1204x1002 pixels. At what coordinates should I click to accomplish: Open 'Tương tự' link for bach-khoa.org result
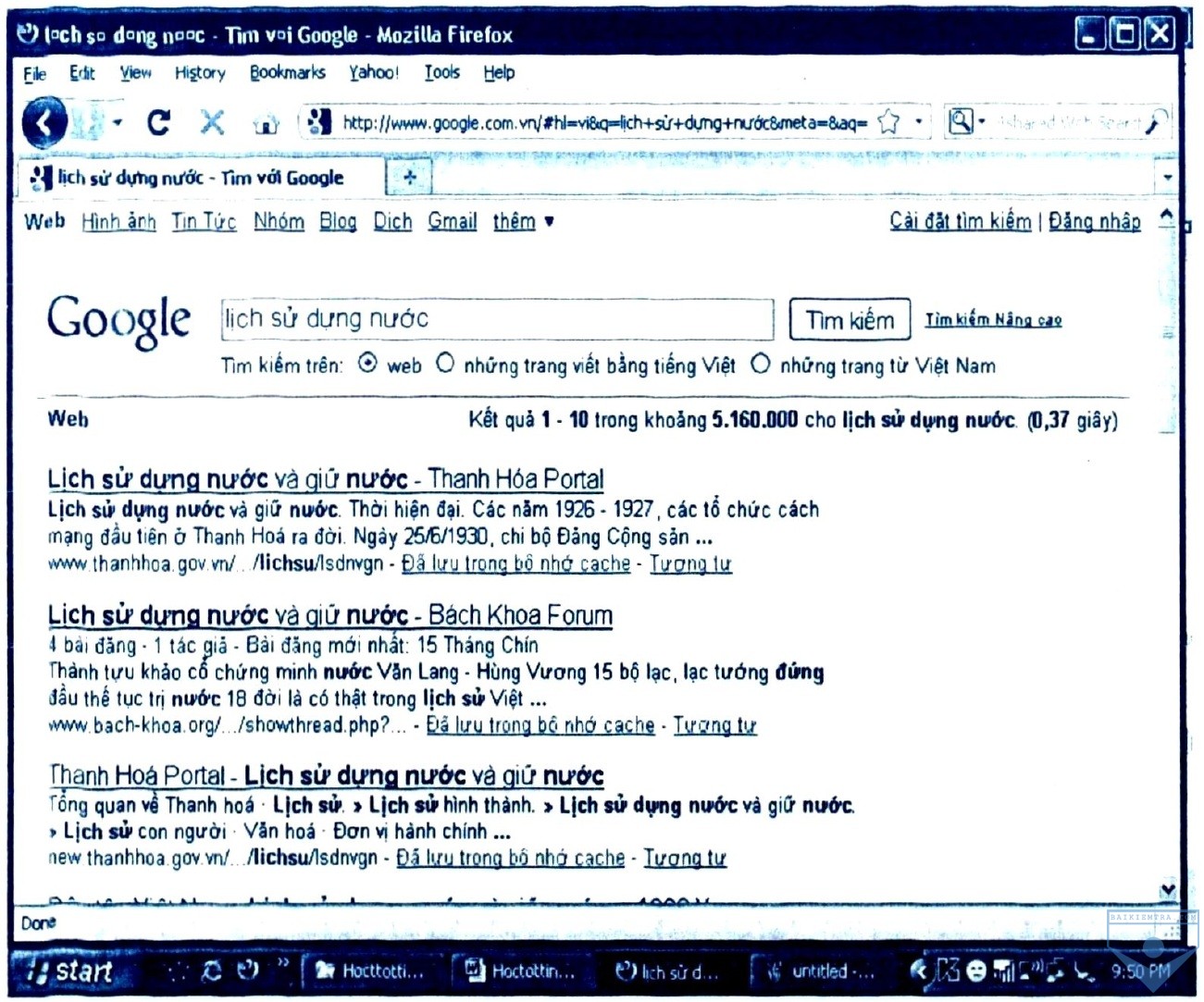(714, 725)
